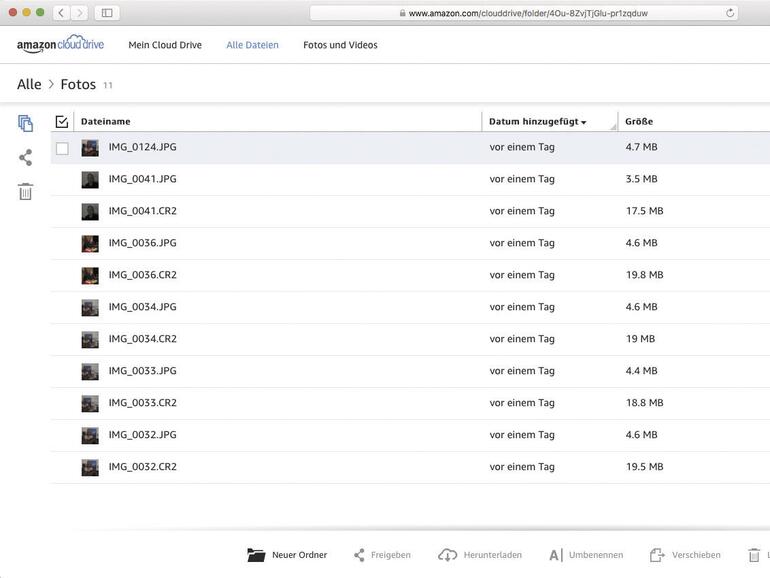Viewport: 770px width, 578px height.
Task: Click the Neuer Ordner folder icon
Action: click(x=256, y=555)
